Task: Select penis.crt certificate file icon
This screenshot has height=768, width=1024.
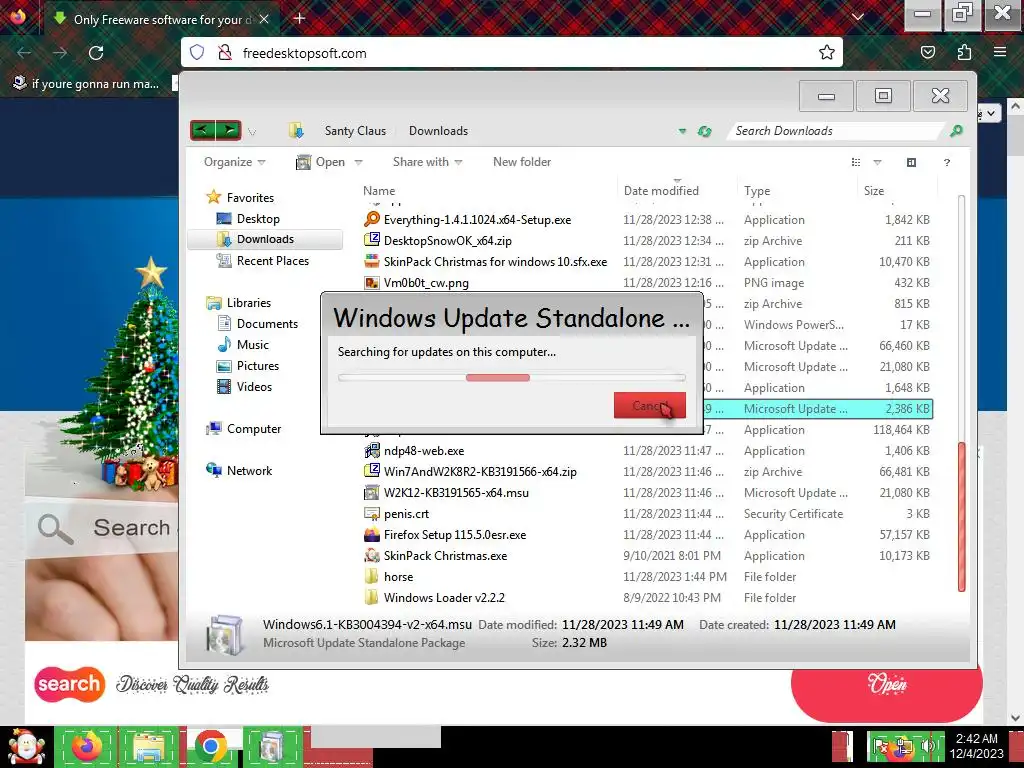Action: [x=372, y=513]
